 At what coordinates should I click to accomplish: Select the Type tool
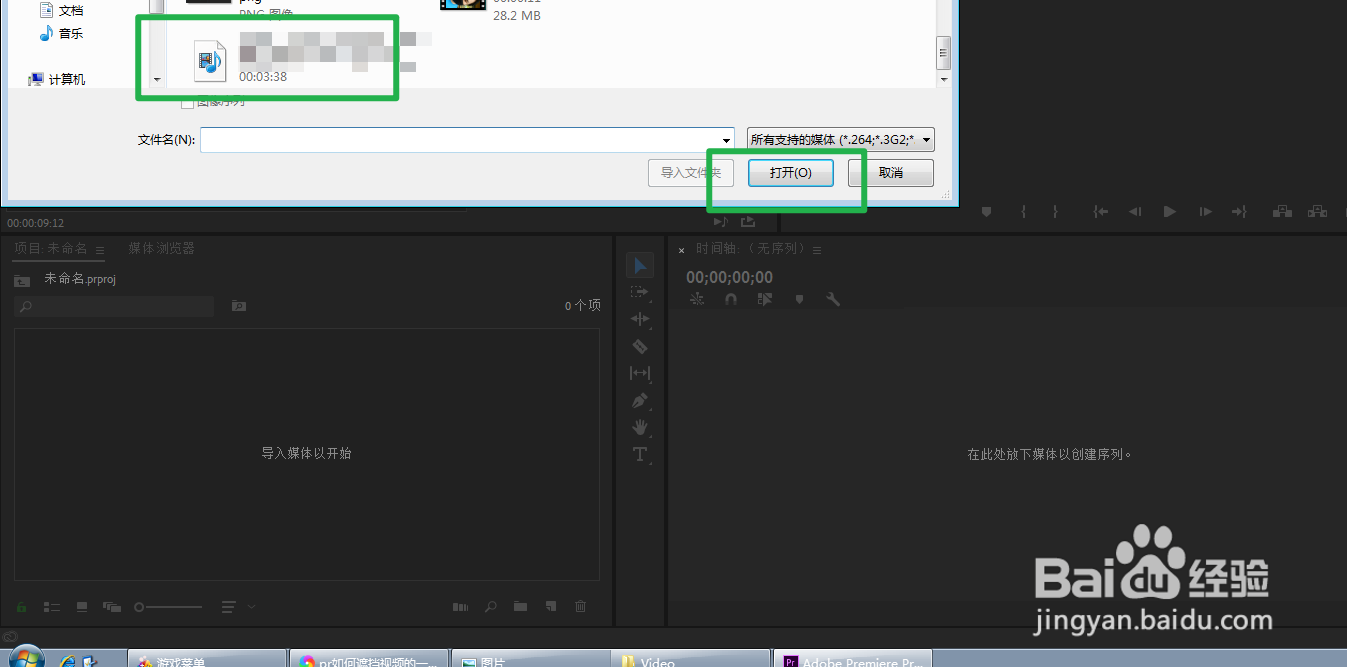(640, 454)
